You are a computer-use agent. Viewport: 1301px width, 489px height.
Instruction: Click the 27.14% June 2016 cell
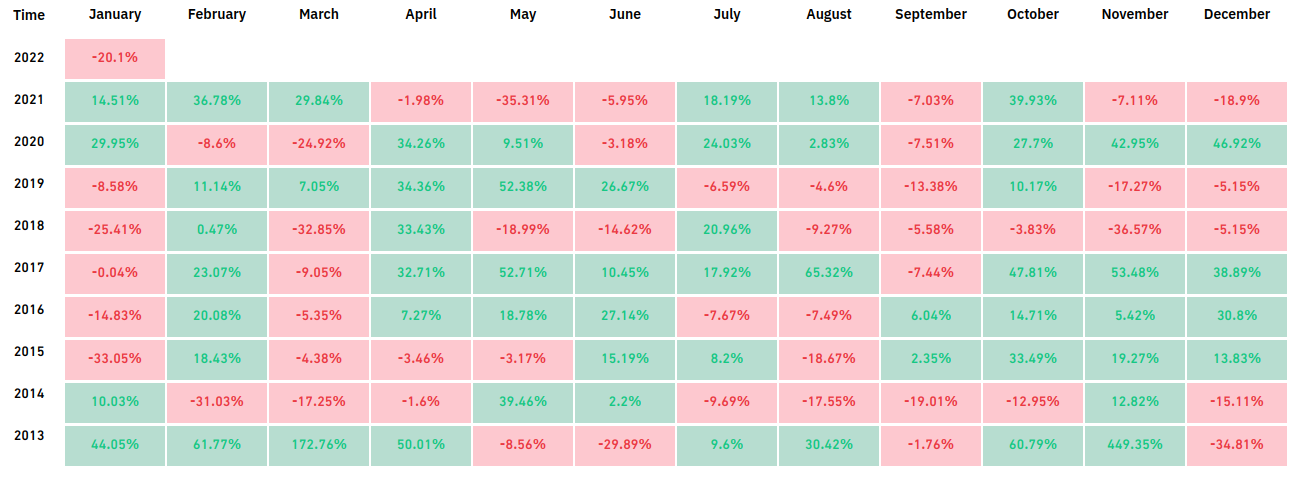[625, 316]
